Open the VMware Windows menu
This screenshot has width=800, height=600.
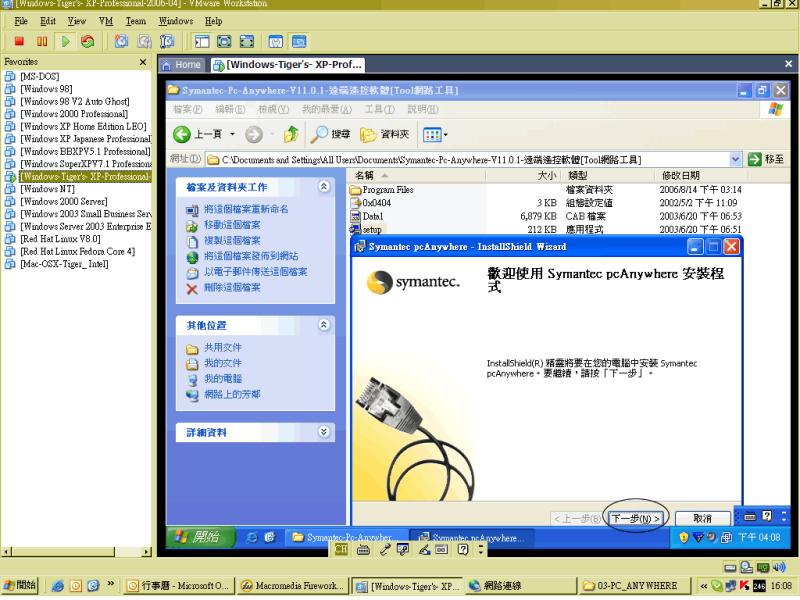[176, 21]
